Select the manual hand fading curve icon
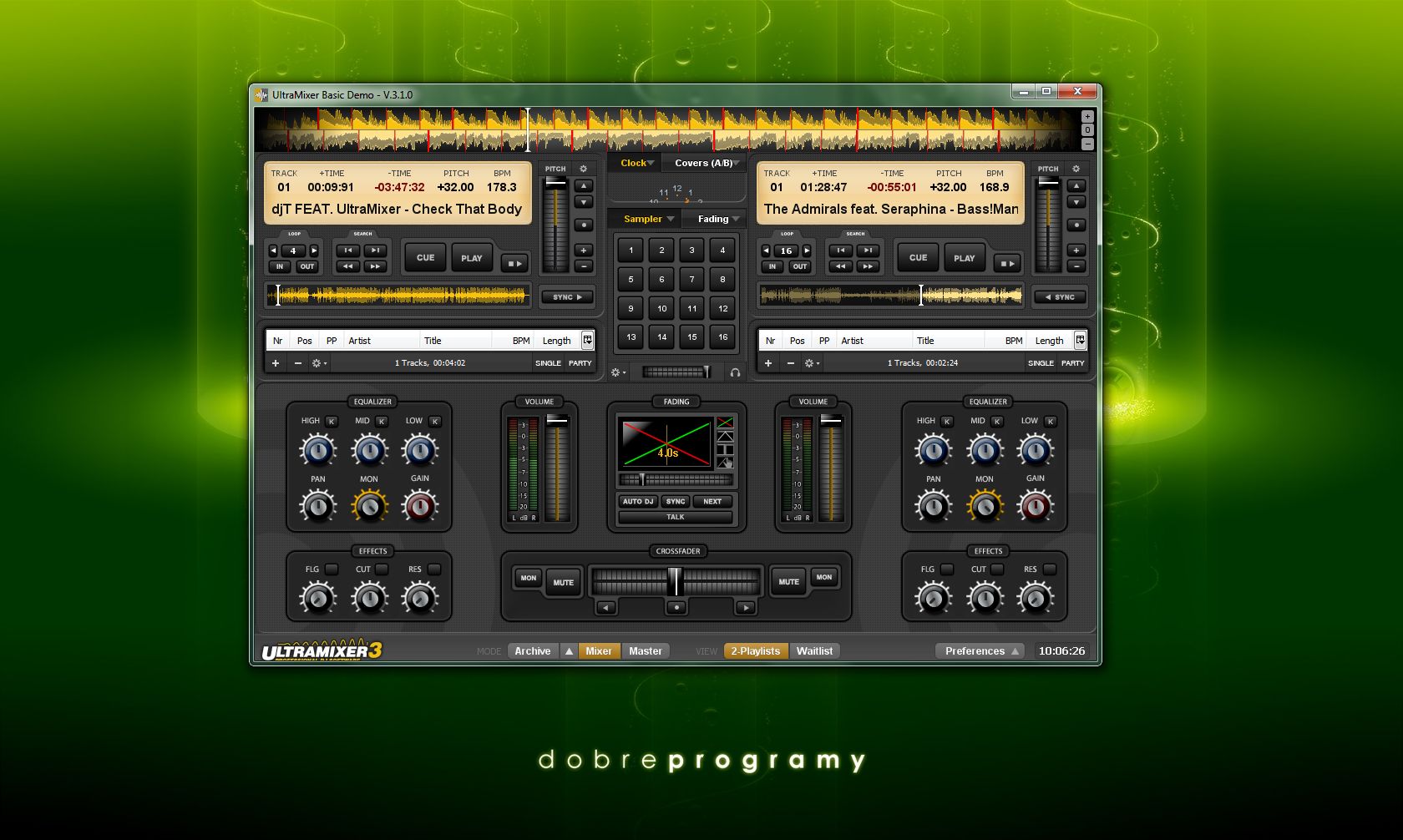The width and height of the screenshot is (1403, 840). [x=725, y=462]
